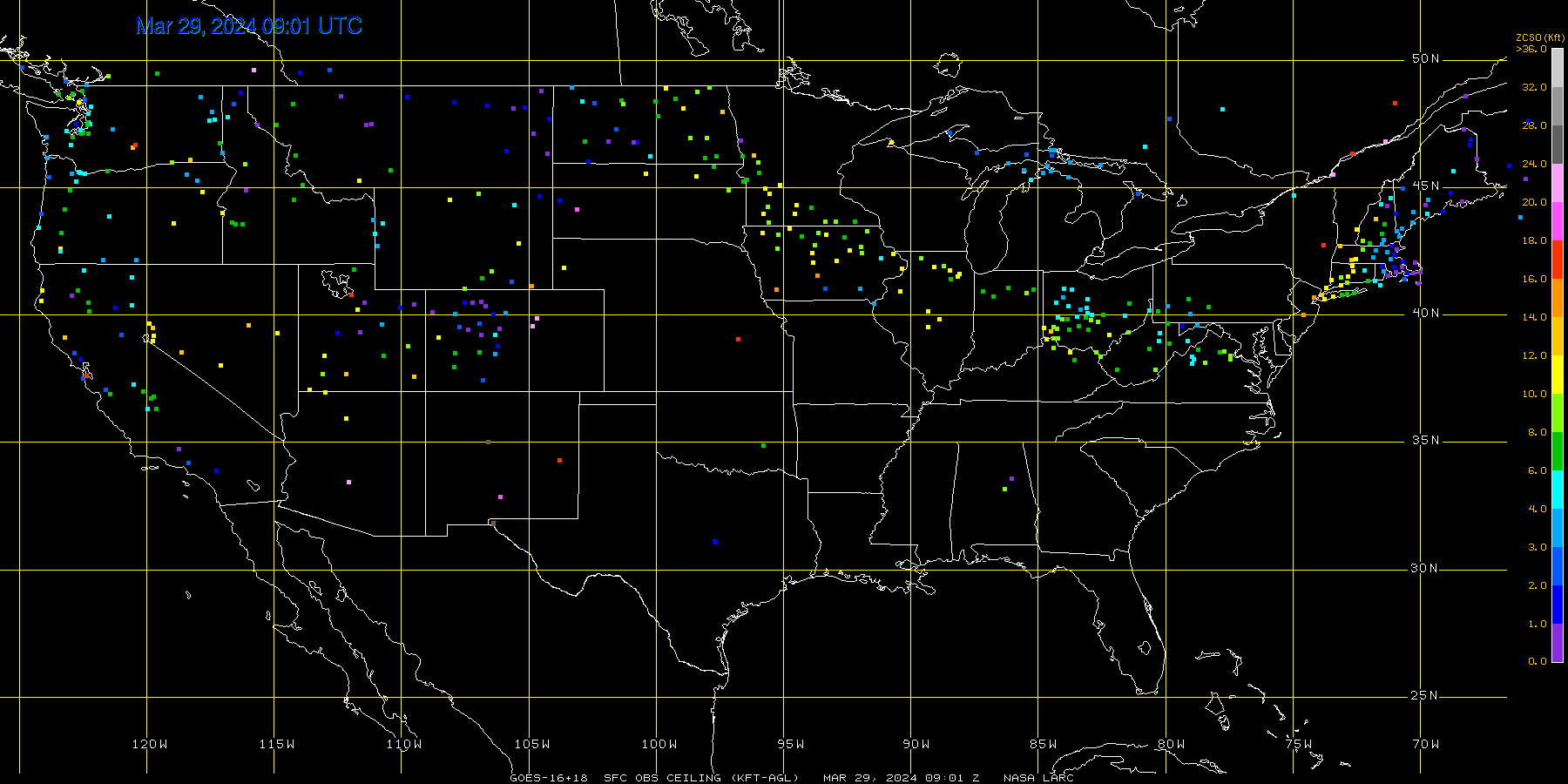Click the '45 N' latitude label
The width and height of the screenshot is (1568, 784).
[1426, 186]
